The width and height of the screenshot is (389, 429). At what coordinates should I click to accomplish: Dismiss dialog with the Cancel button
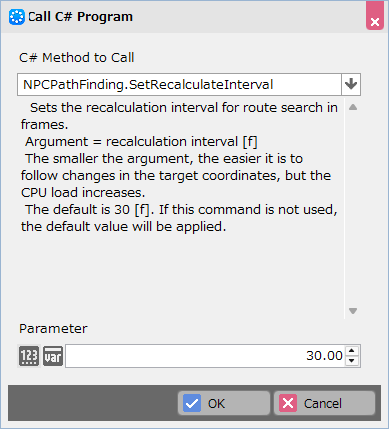tap(324, 403)
